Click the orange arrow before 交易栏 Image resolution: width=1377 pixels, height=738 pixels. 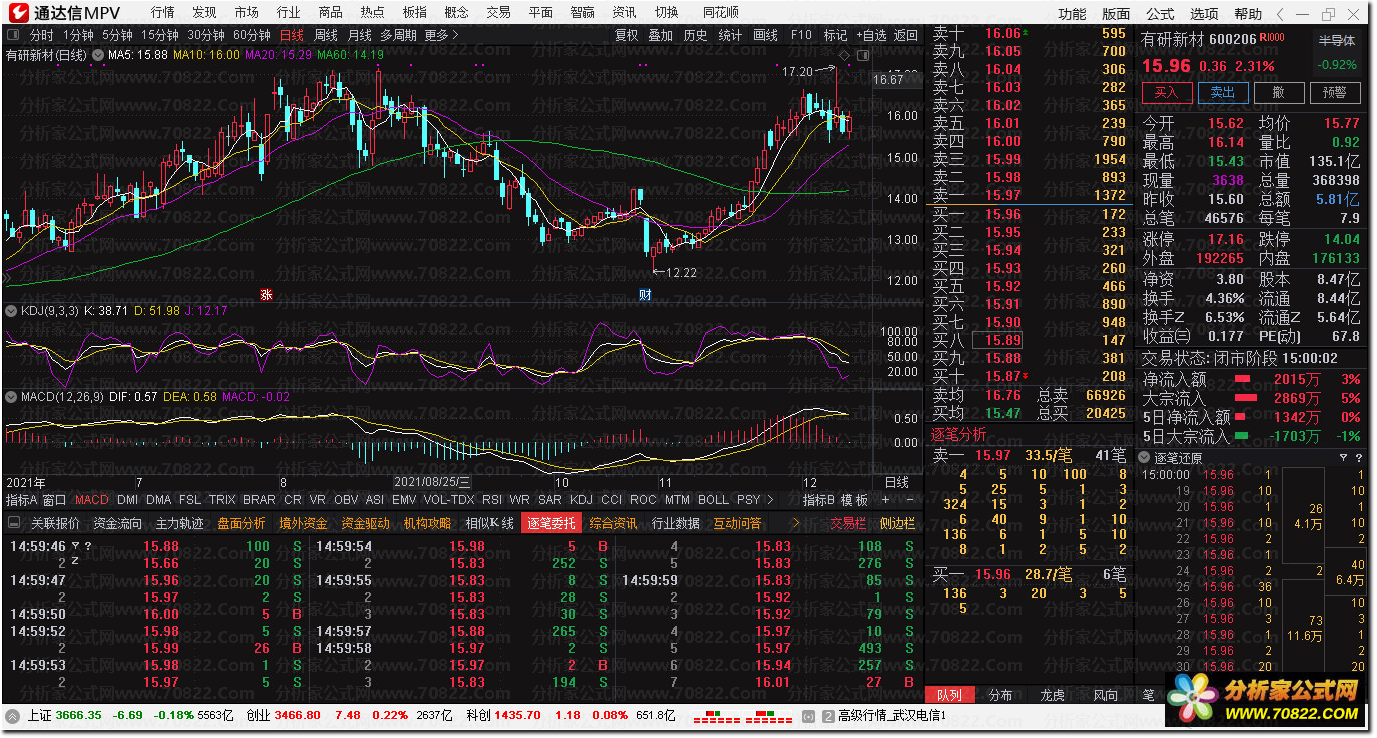[796, 523]
